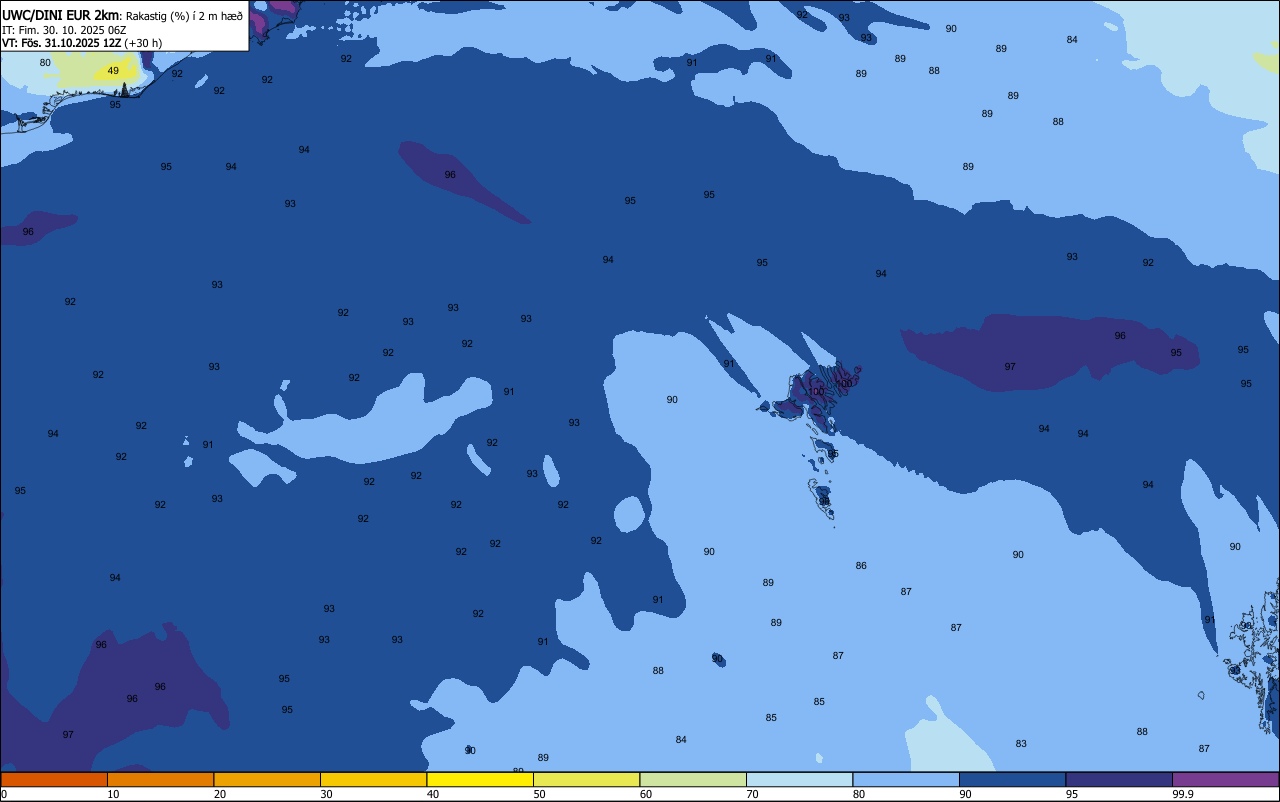Select the 20–30 amber legend segment
Image resolution: width=1280 pixels, height=802 pixels.
(267, 779)
